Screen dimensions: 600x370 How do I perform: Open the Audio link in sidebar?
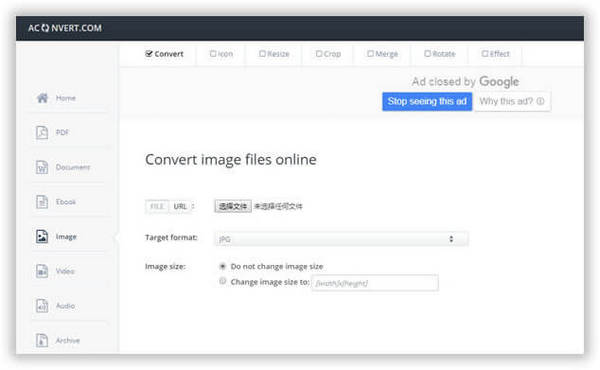65,306
